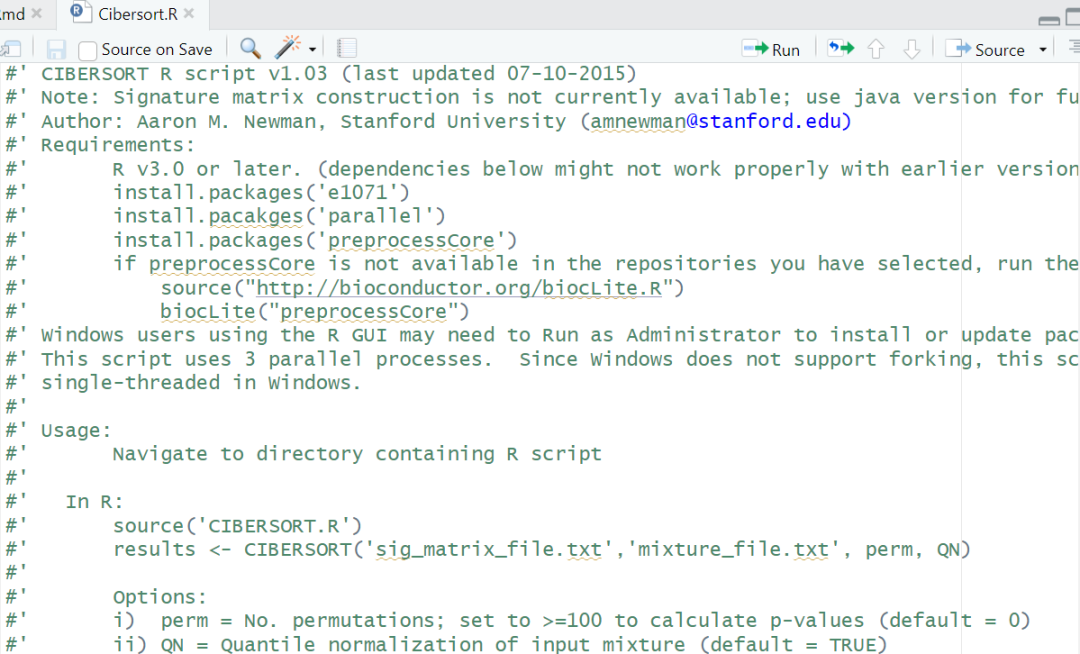Expand the code tools wand dropdown arrow
Screen dimensions: 1080x654
click(x=313, y=49)
